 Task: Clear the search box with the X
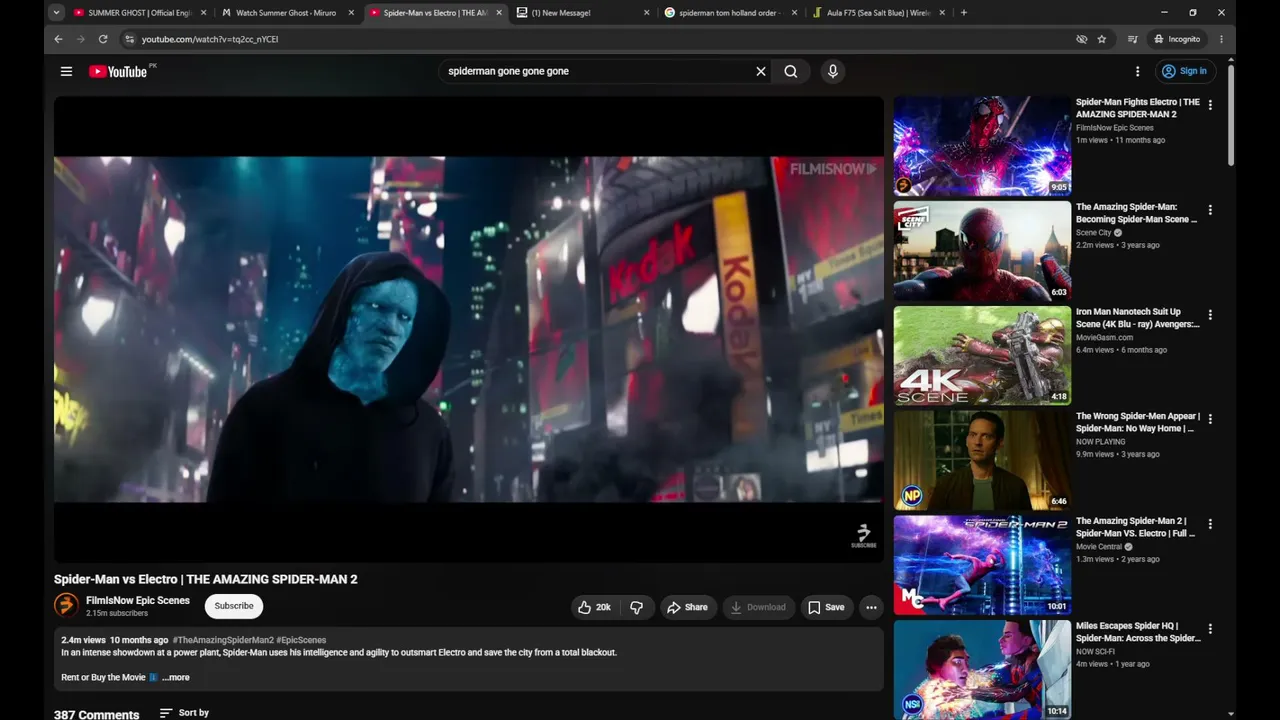coord(761,71)
